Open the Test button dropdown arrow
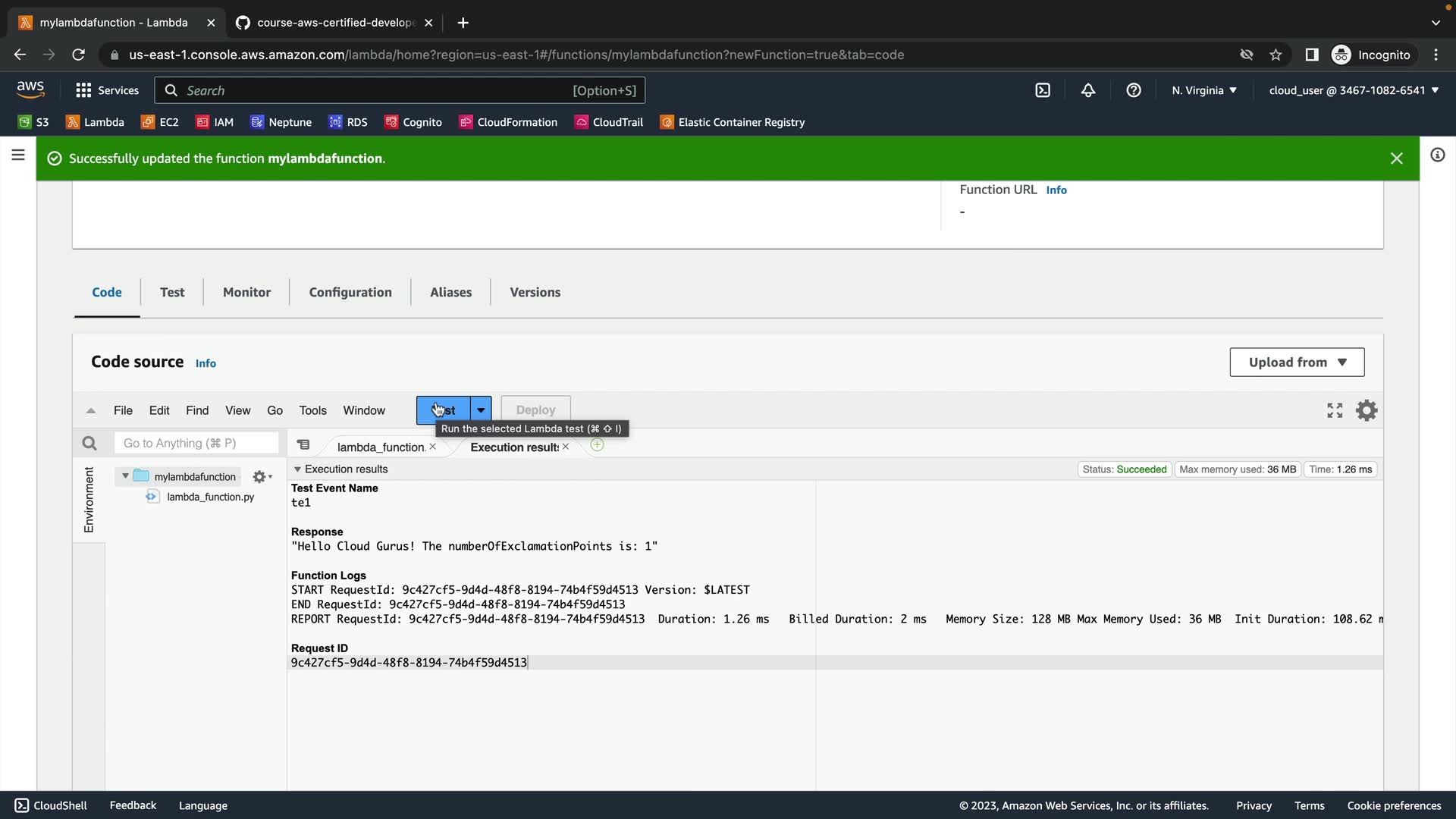Image resolution: width=1456 pixels, height=819 pixels. tap(481, 410)
